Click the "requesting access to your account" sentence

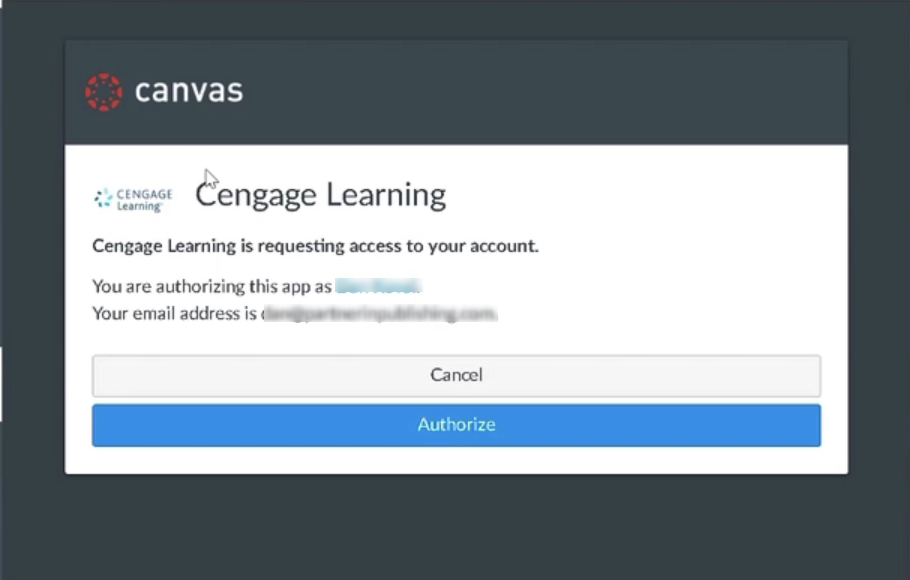[x=315, y=246]
